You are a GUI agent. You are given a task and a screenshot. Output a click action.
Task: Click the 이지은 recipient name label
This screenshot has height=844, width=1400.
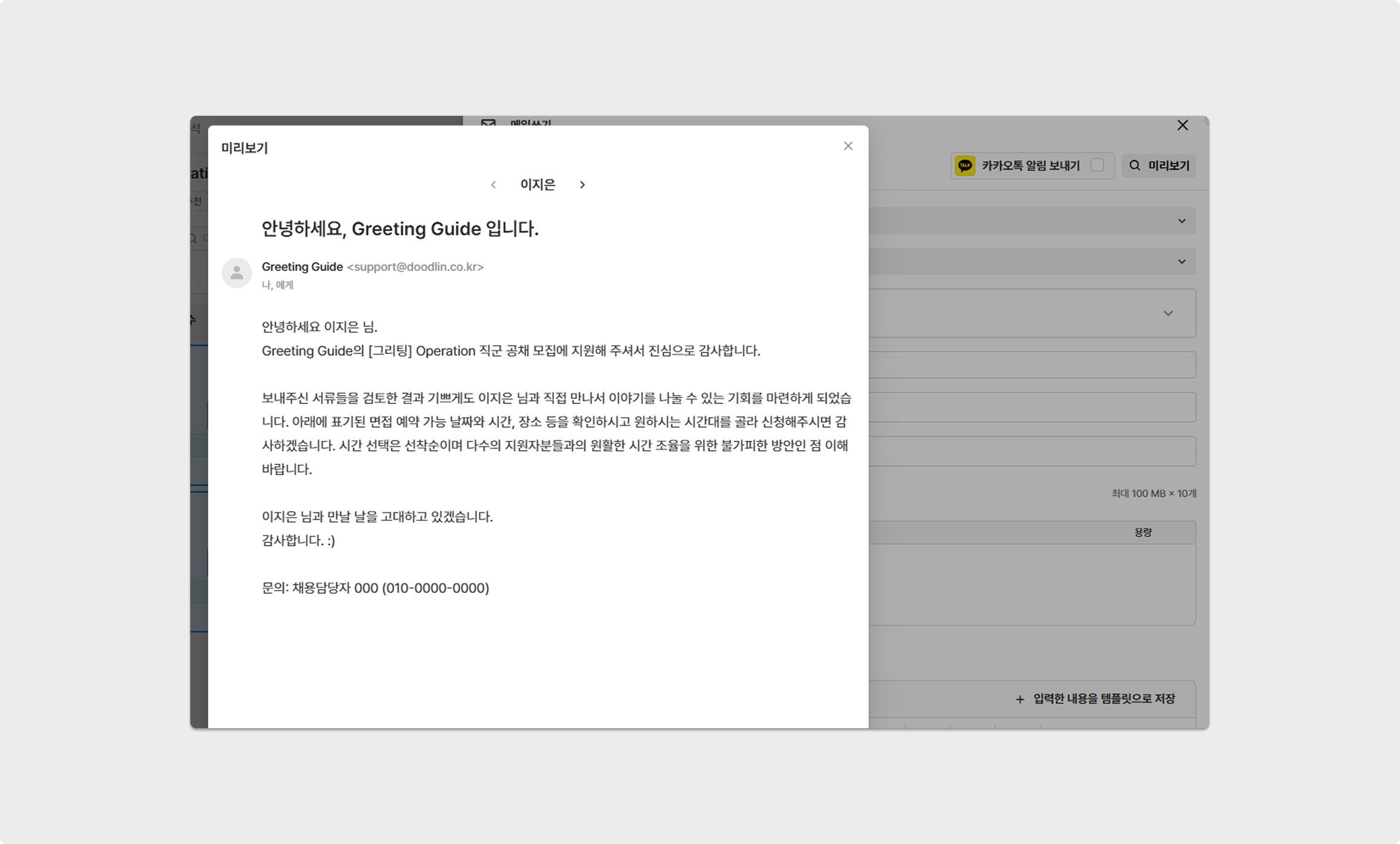coord(538,185)
